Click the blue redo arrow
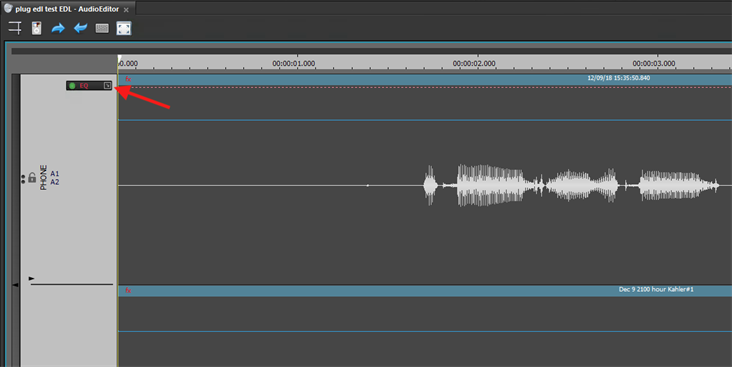 pos(58,28)
